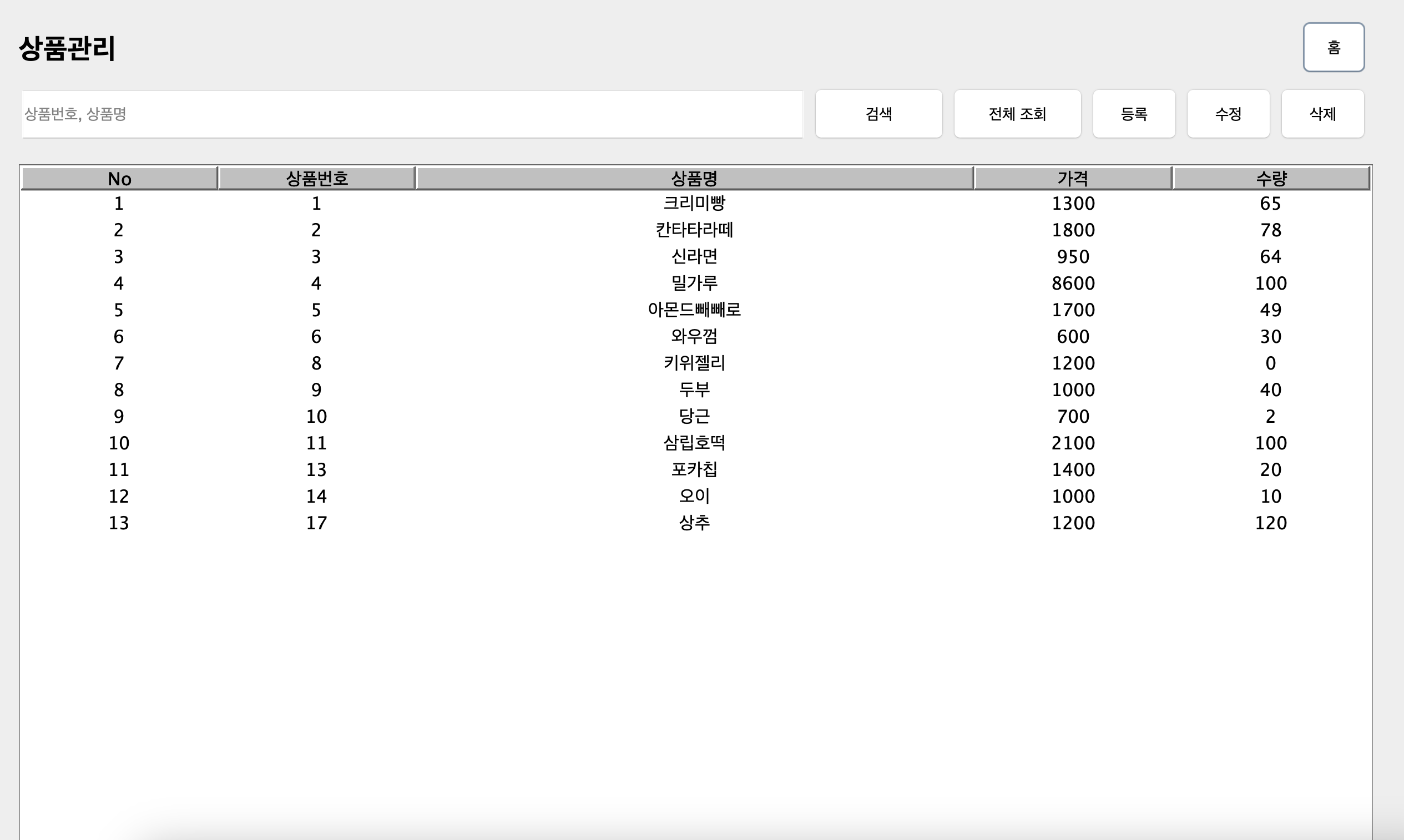Click the 홈 button

(x=1333, y=48)
